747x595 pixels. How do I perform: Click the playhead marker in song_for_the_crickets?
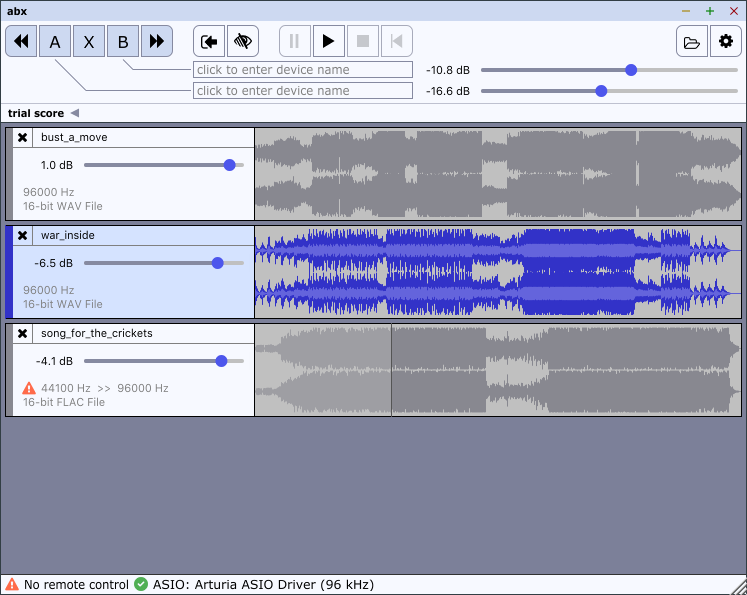pos(392,370)
